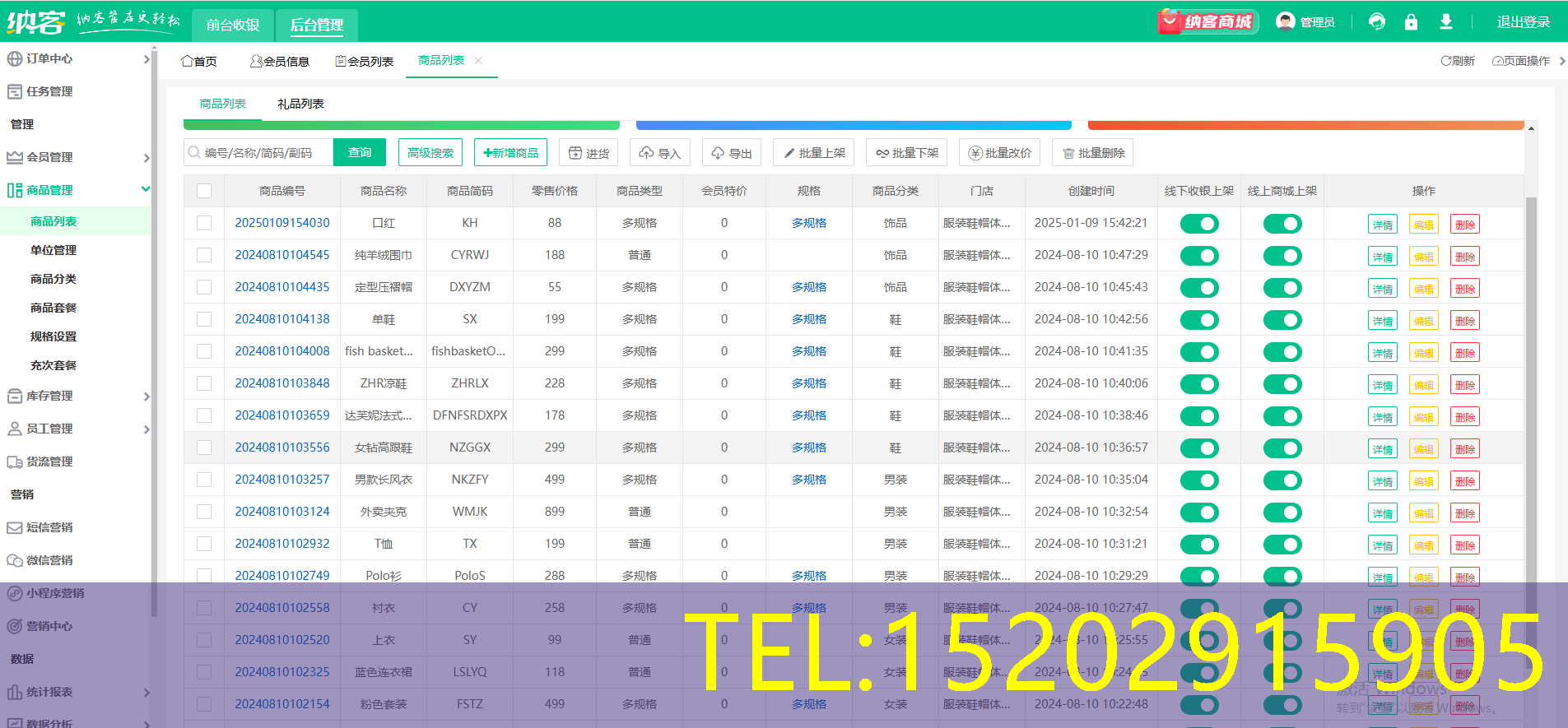Screen dimensions: 1568x728
Task: Toggle 线下收银上架 for 单鞋 row
Action: click(x=1199, y=320)
